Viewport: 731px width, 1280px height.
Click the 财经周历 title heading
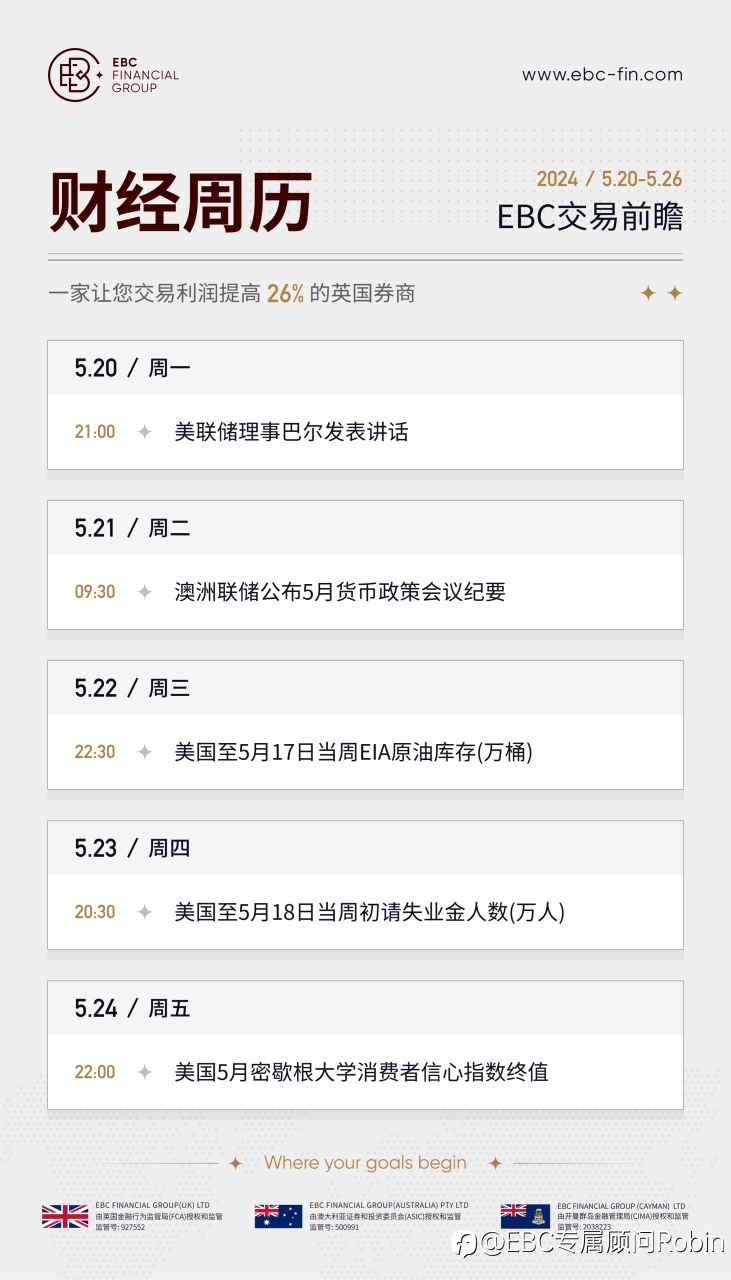click(x=181, y=203)
